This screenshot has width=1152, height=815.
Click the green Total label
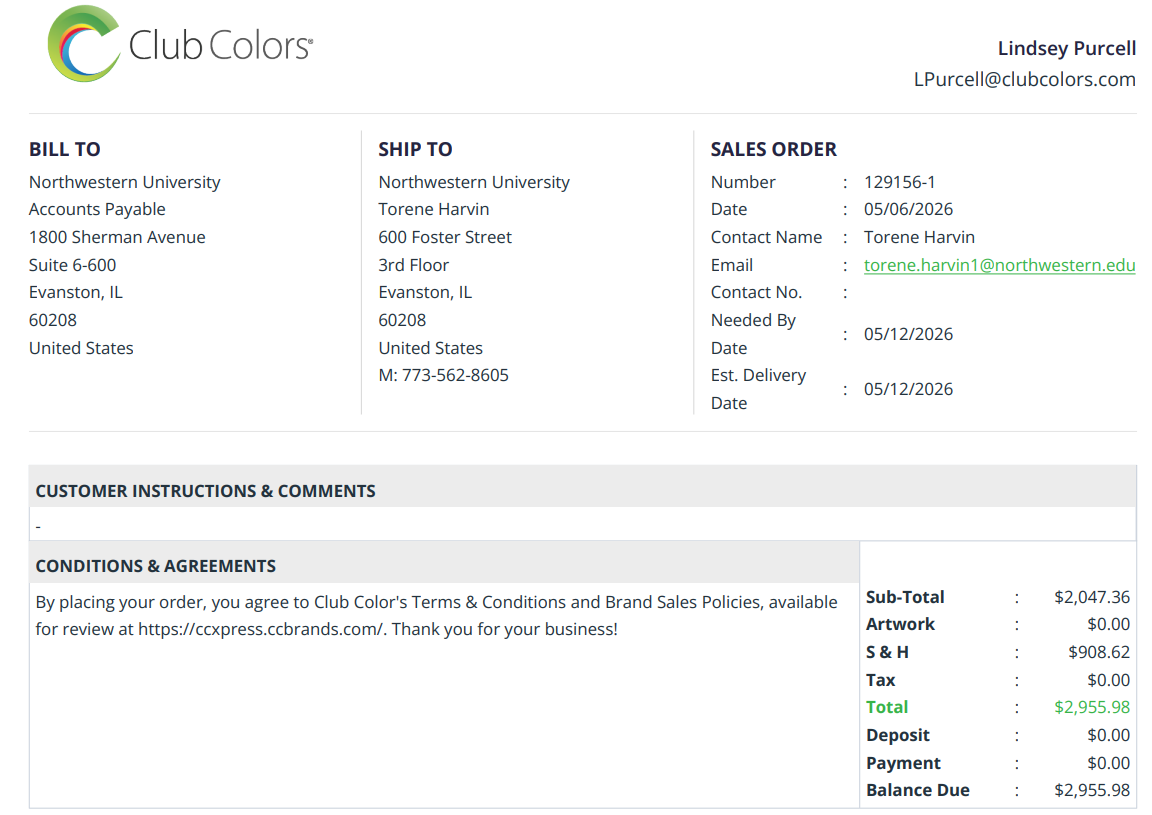(887, 707)
